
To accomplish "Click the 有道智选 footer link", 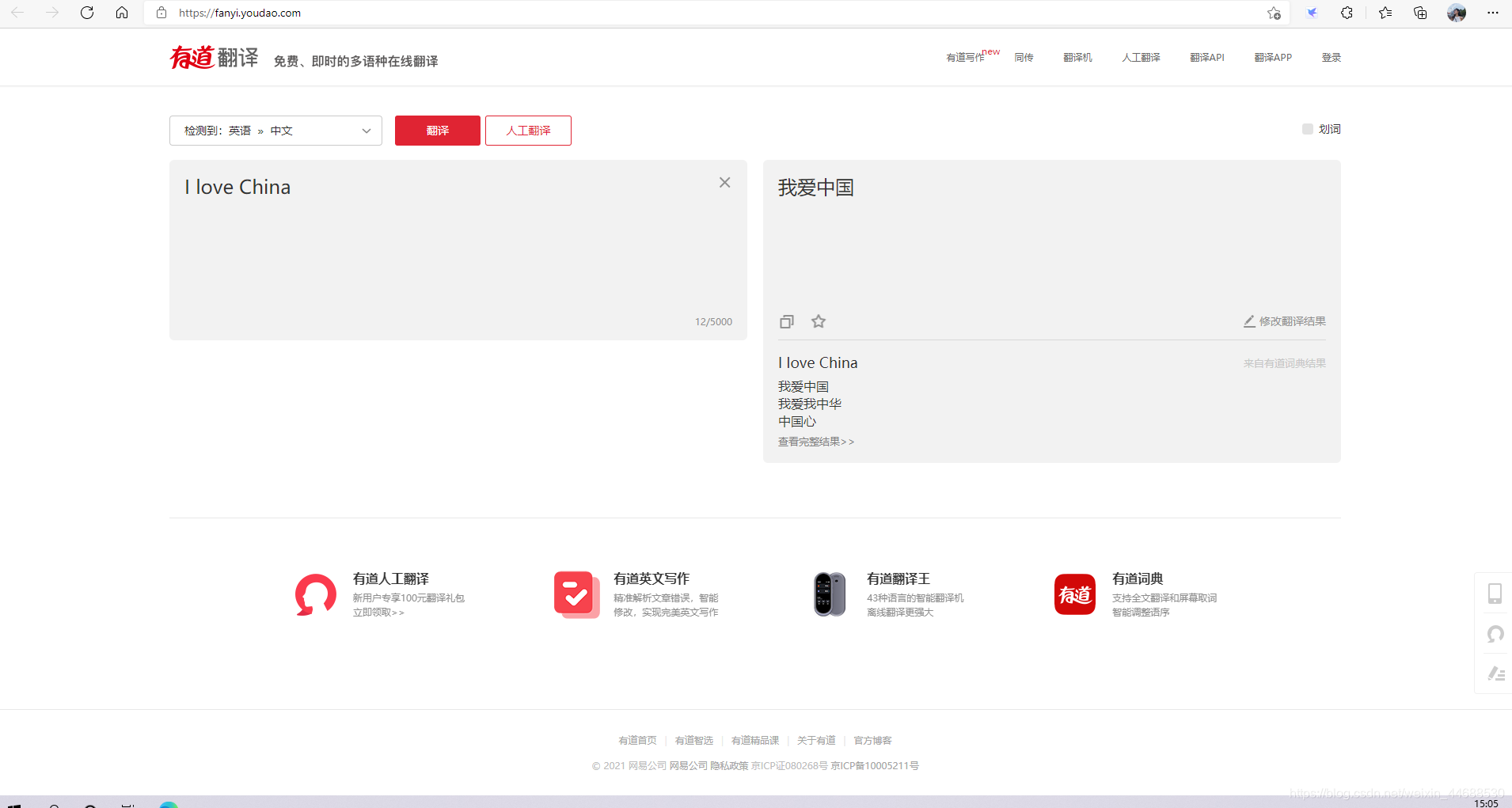I will point(694,740).
